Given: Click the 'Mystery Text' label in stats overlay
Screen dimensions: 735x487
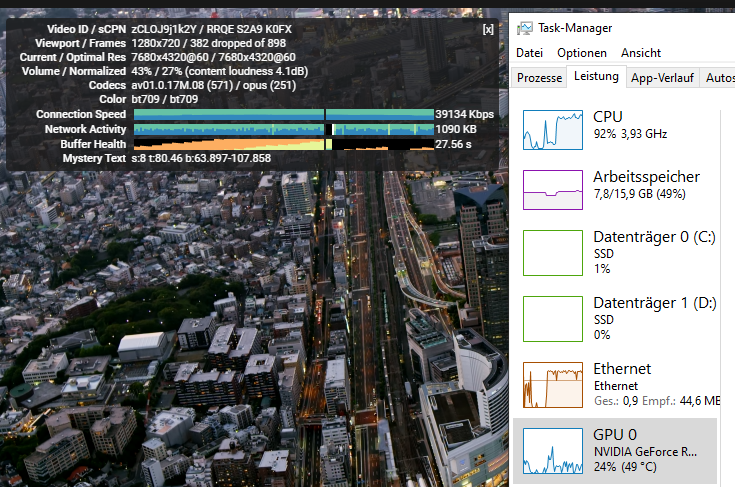Looking at the screenshot, I should [94, 158].
